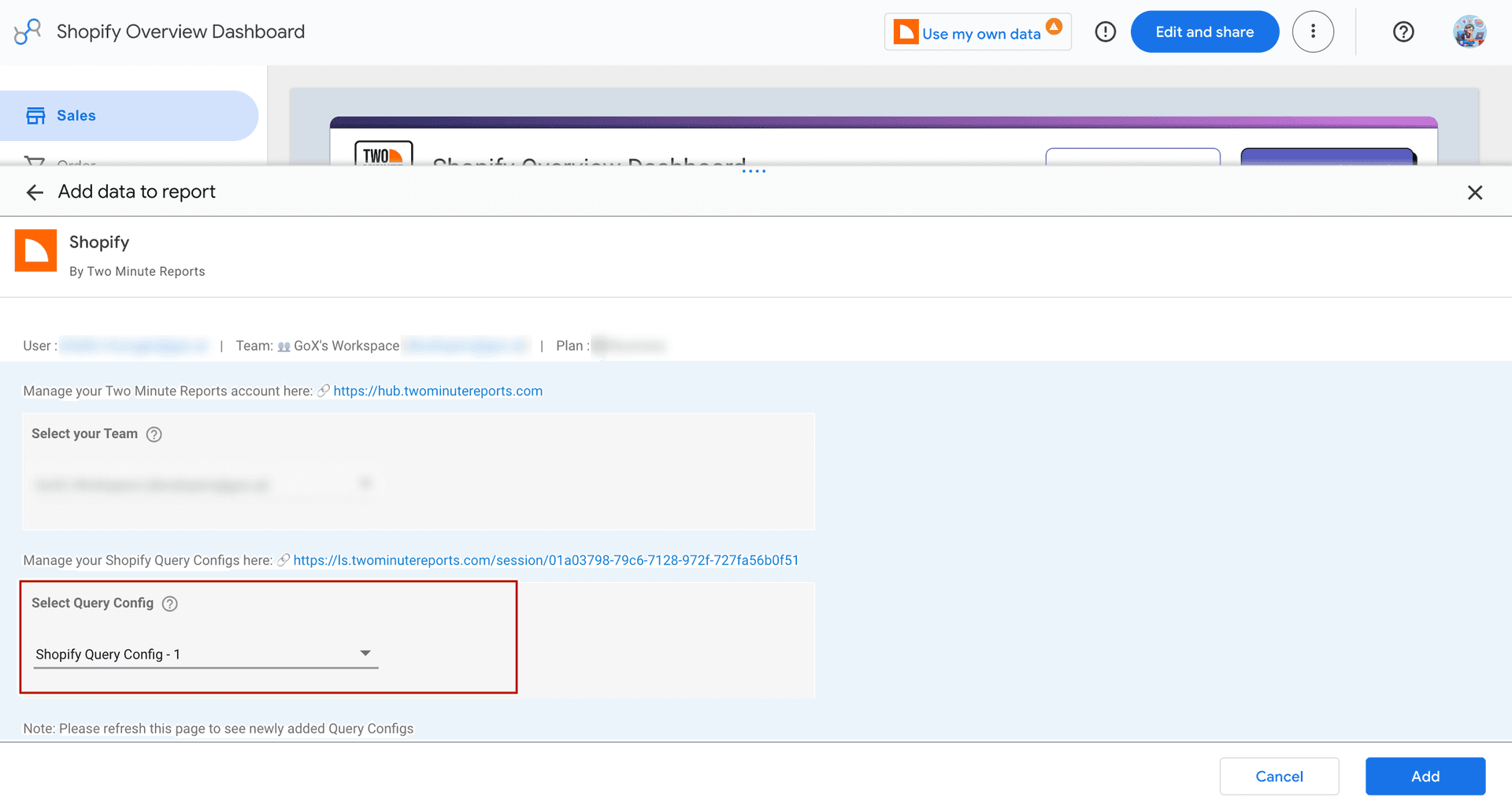Click 'Use my own data' button
Screen dimensions: 1512x809
(977, 32)
